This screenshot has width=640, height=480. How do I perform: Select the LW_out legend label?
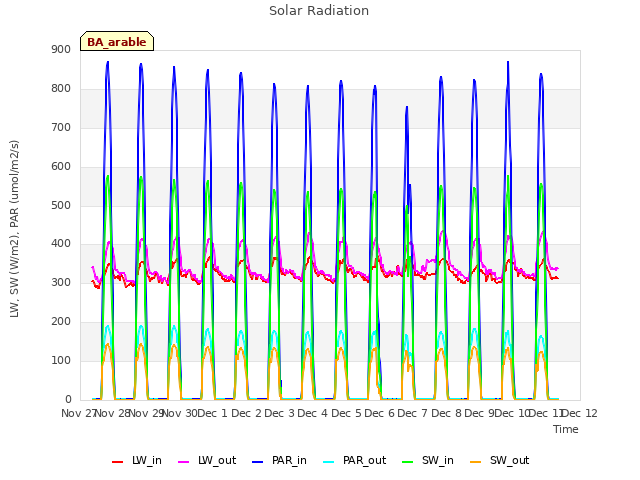(217, 461)
